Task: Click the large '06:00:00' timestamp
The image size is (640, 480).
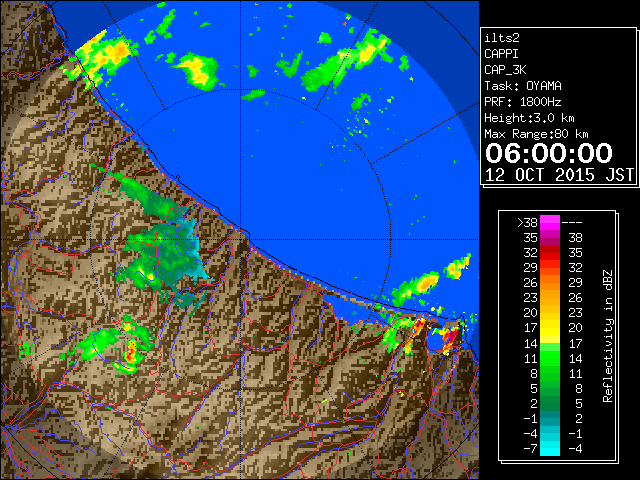Action: click(549, 153)
